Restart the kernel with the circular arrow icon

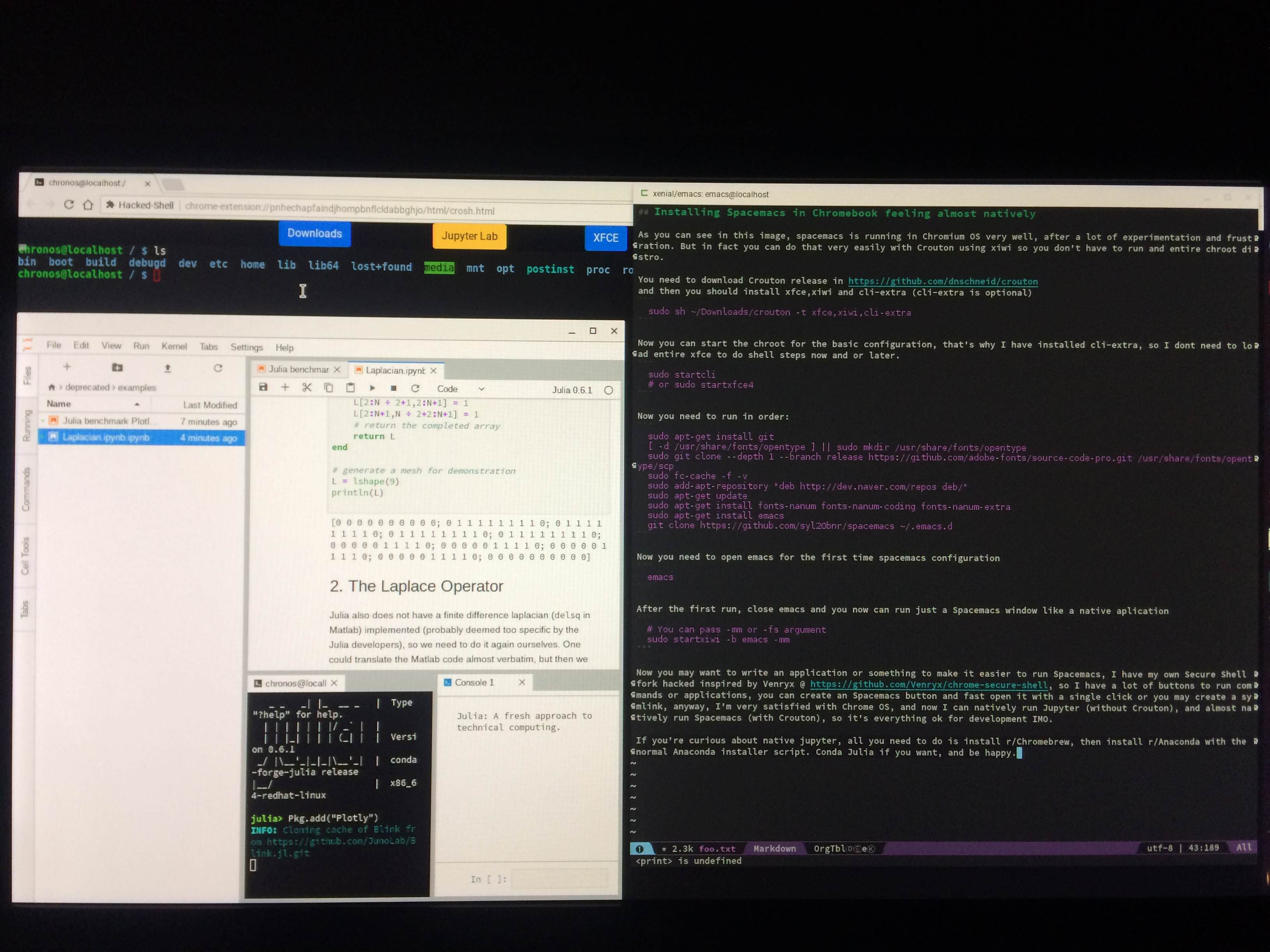click(x=415, y=388)
